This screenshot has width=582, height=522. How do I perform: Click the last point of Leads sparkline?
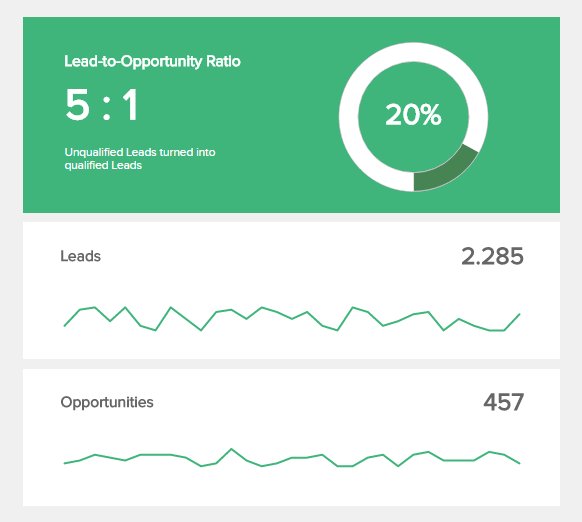point(520,314)
